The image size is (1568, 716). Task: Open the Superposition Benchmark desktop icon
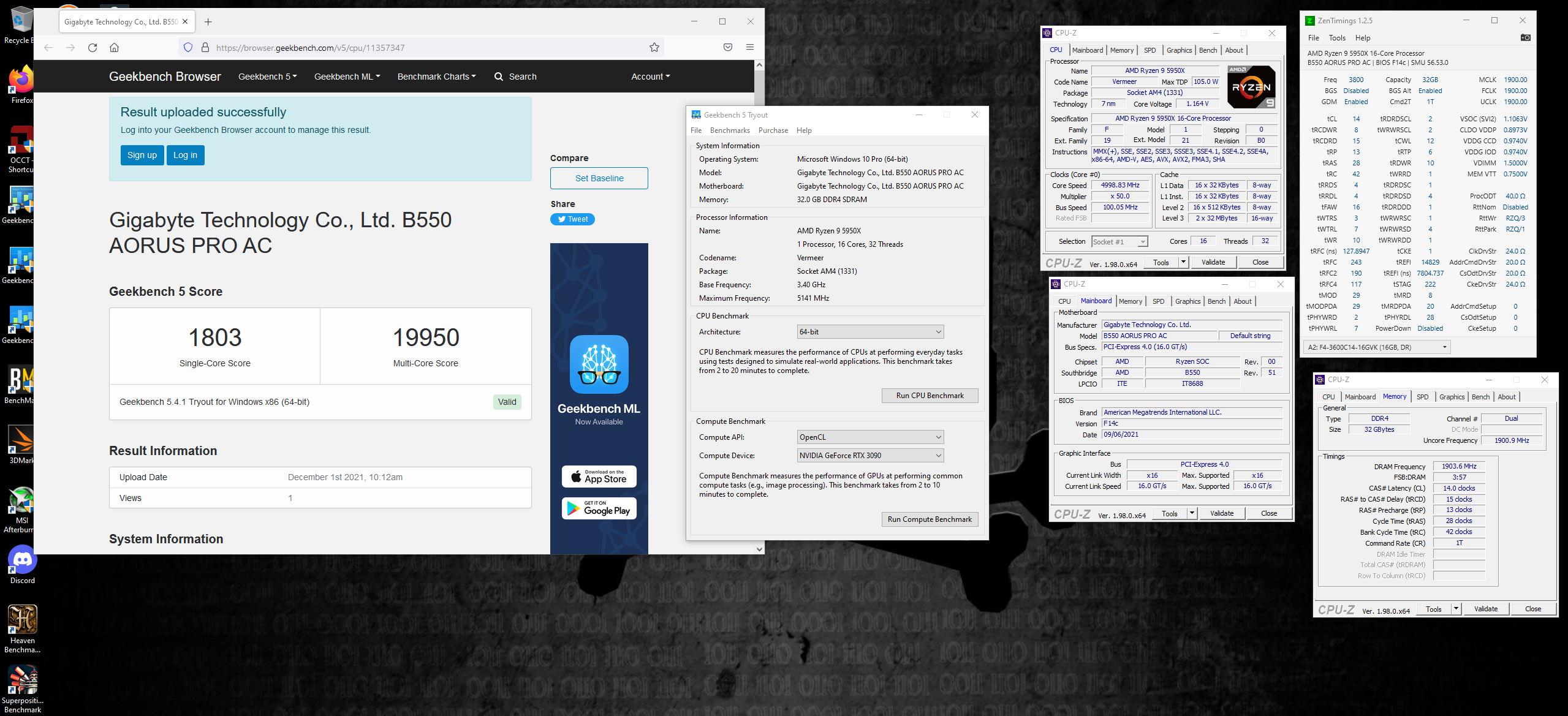(22, 688)
